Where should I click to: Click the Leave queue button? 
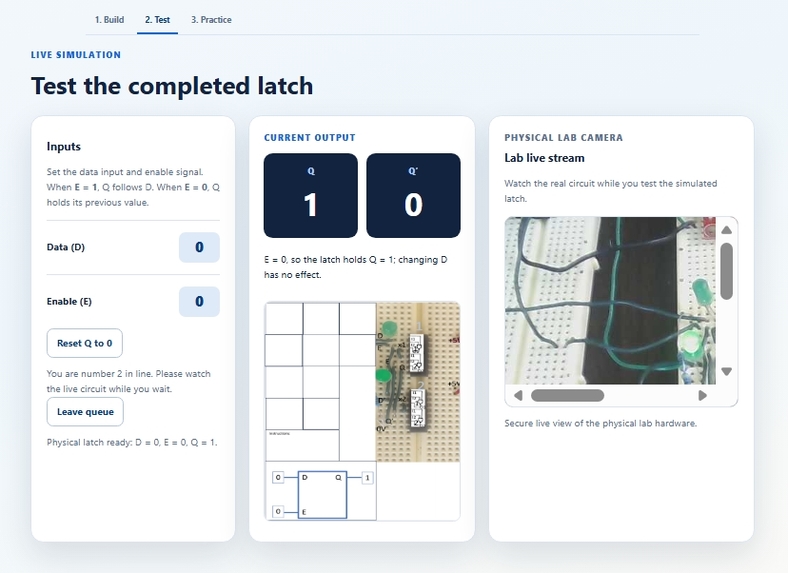[85, 412]
